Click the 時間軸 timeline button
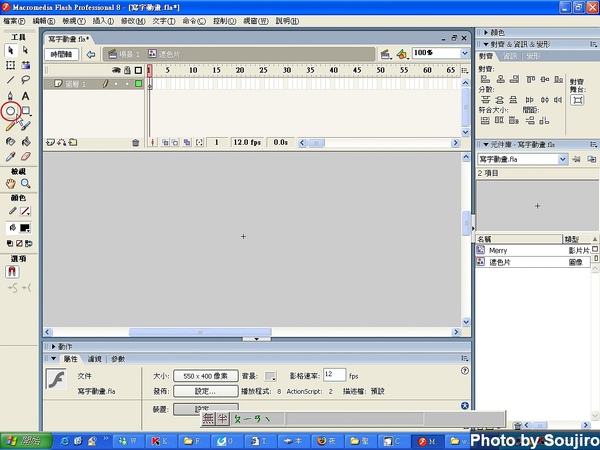Image resolution: width=600 pixels, height=450 pixels. point(63,53)
